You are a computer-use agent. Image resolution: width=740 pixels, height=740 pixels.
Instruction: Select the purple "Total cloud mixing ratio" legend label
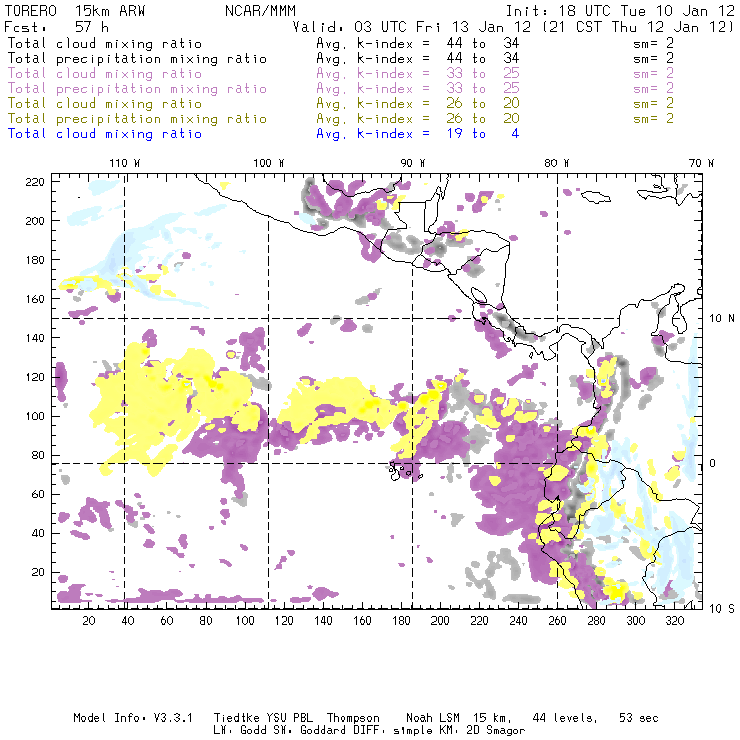(104, 74)
